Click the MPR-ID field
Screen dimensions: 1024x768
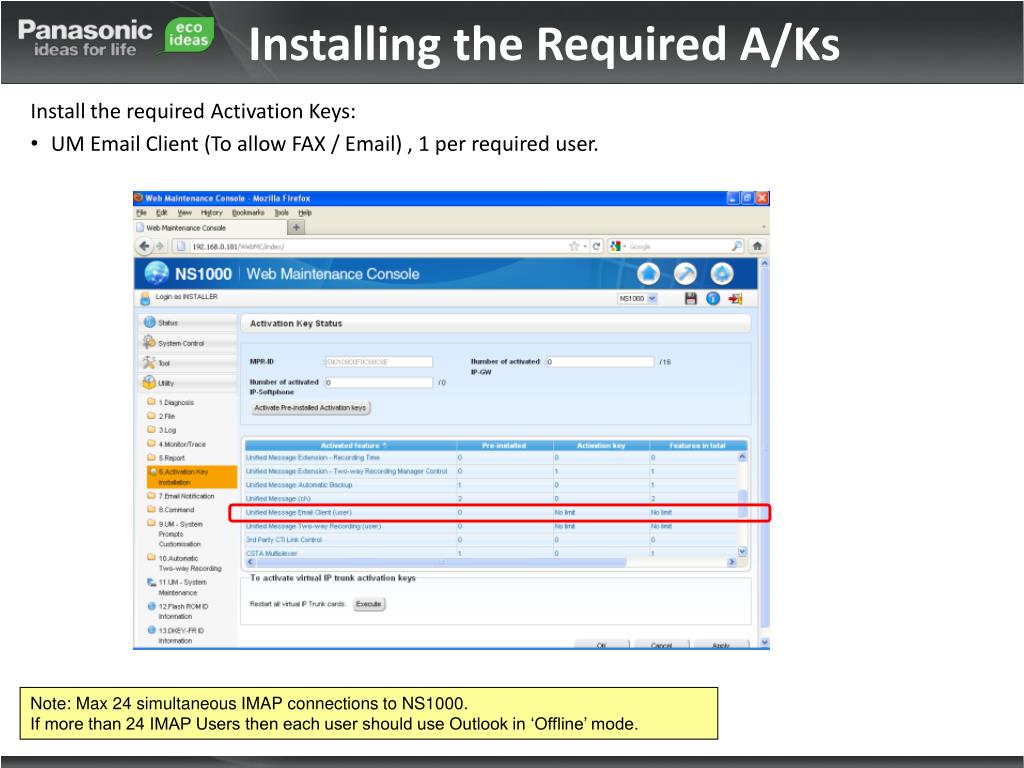(x=378, y=361)
